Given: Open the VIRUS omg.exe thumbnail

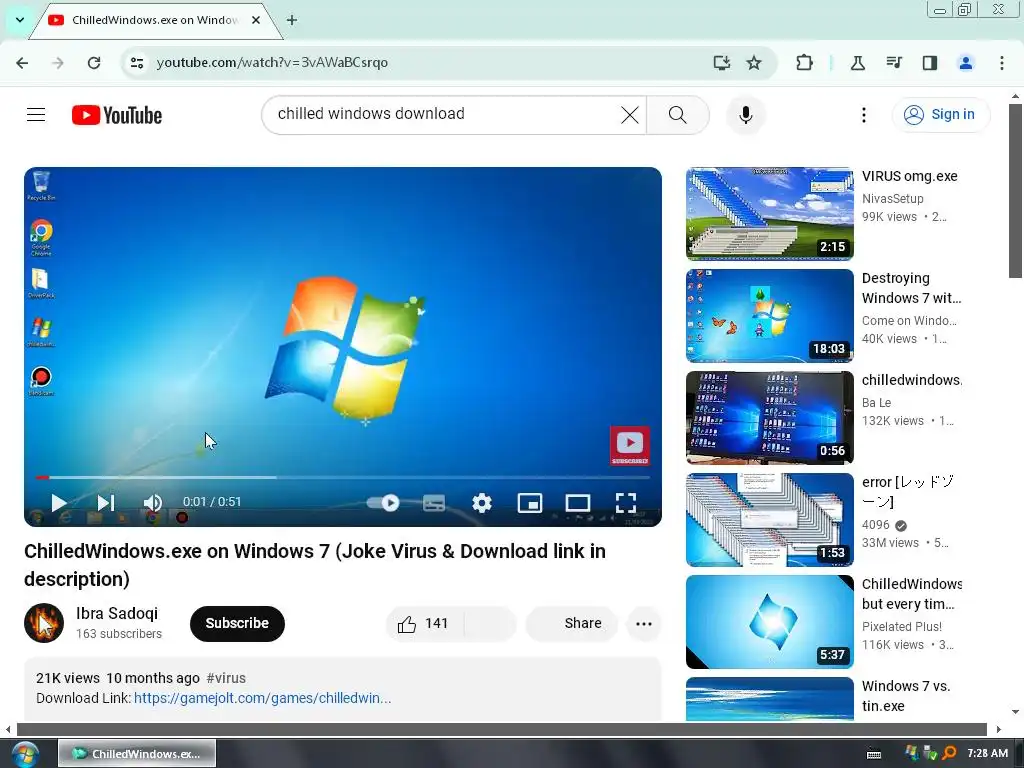Looking at the screenshot, I should tap(769, 214).
